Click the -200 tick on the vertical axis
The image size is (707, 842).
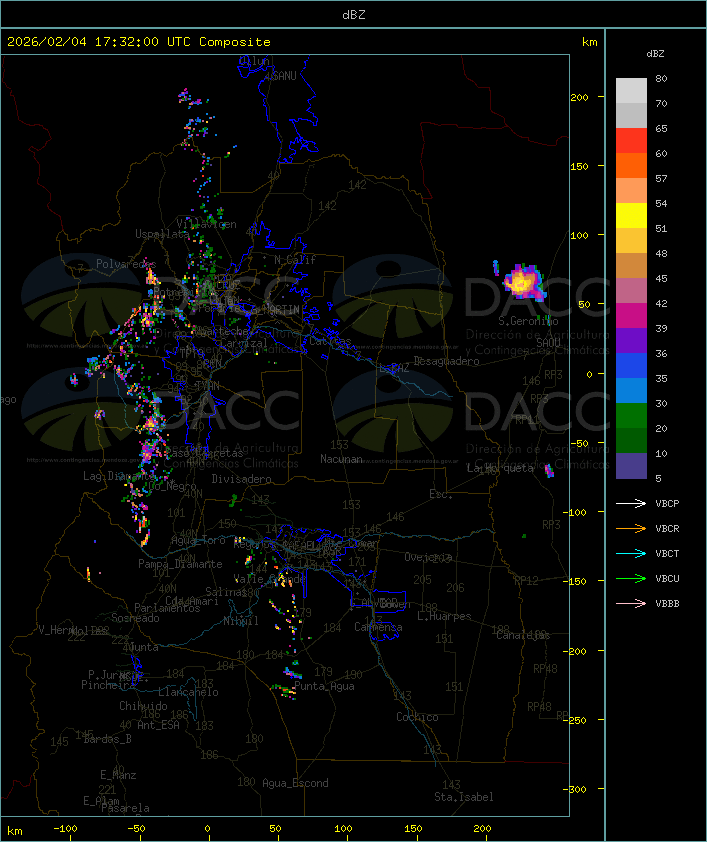point(577,651)
